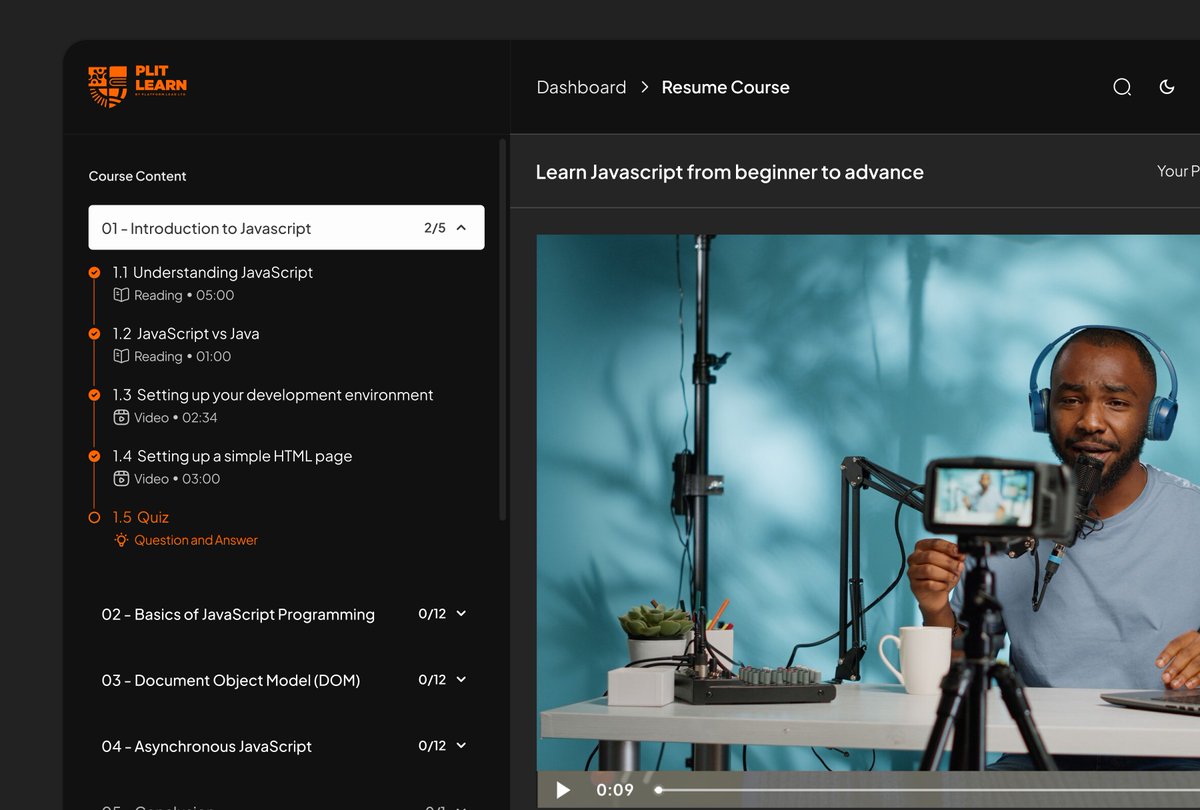
Task: Select 02 - Basics of JavaScript Programming title
Action: click(x=238, y=614)
